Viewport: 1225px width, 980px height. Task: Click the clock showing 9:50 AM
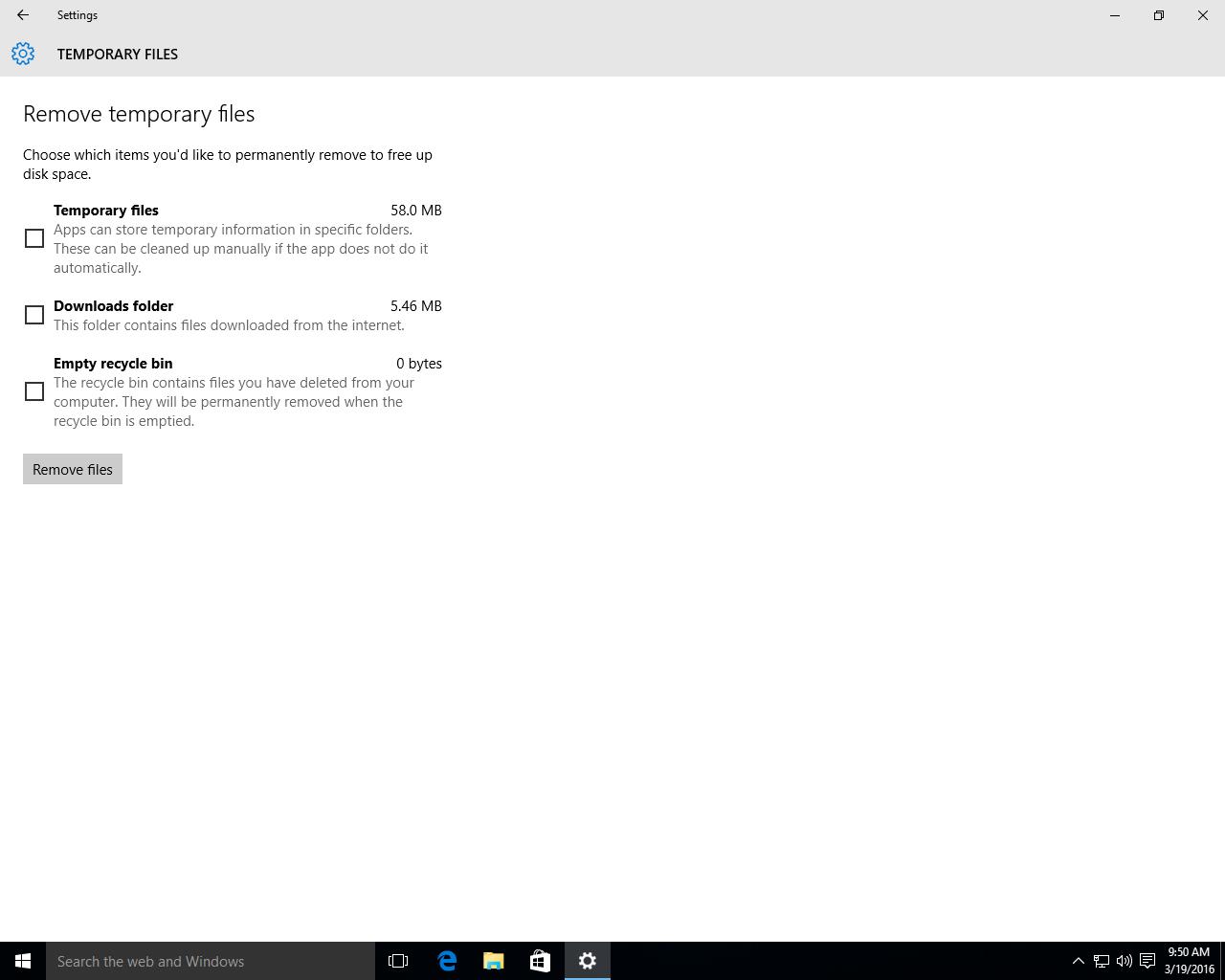1190,961
